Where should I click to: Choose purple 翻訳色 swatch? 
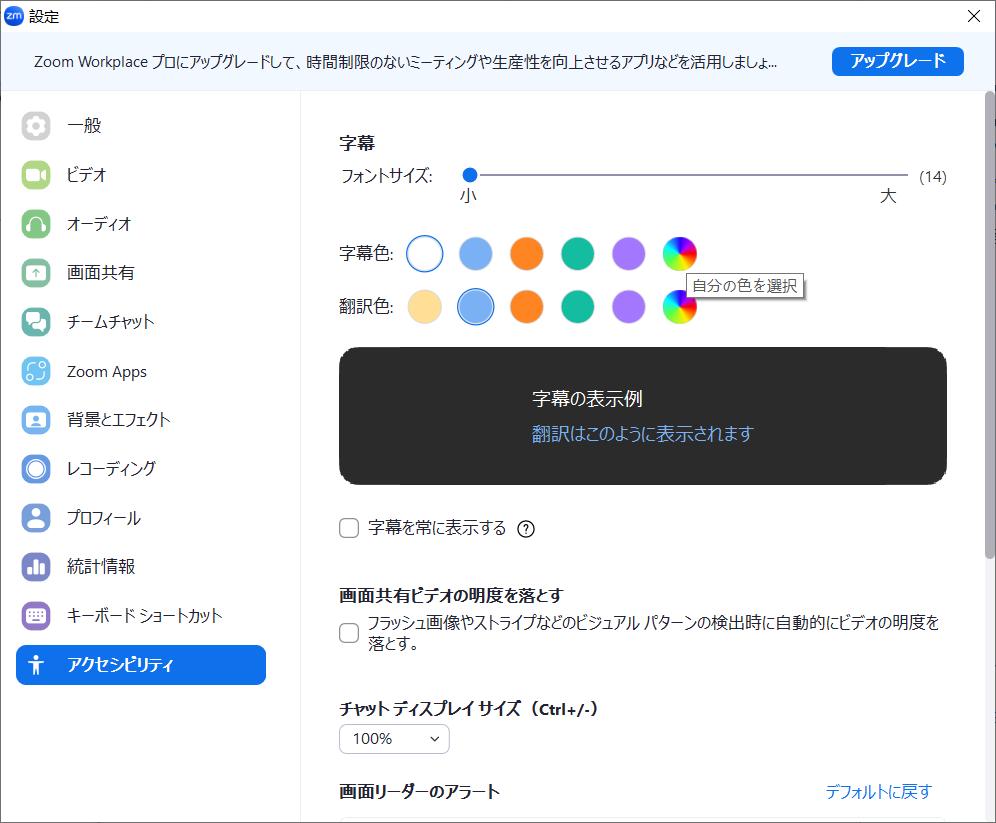pyautogui.click(x=628, y=307)
